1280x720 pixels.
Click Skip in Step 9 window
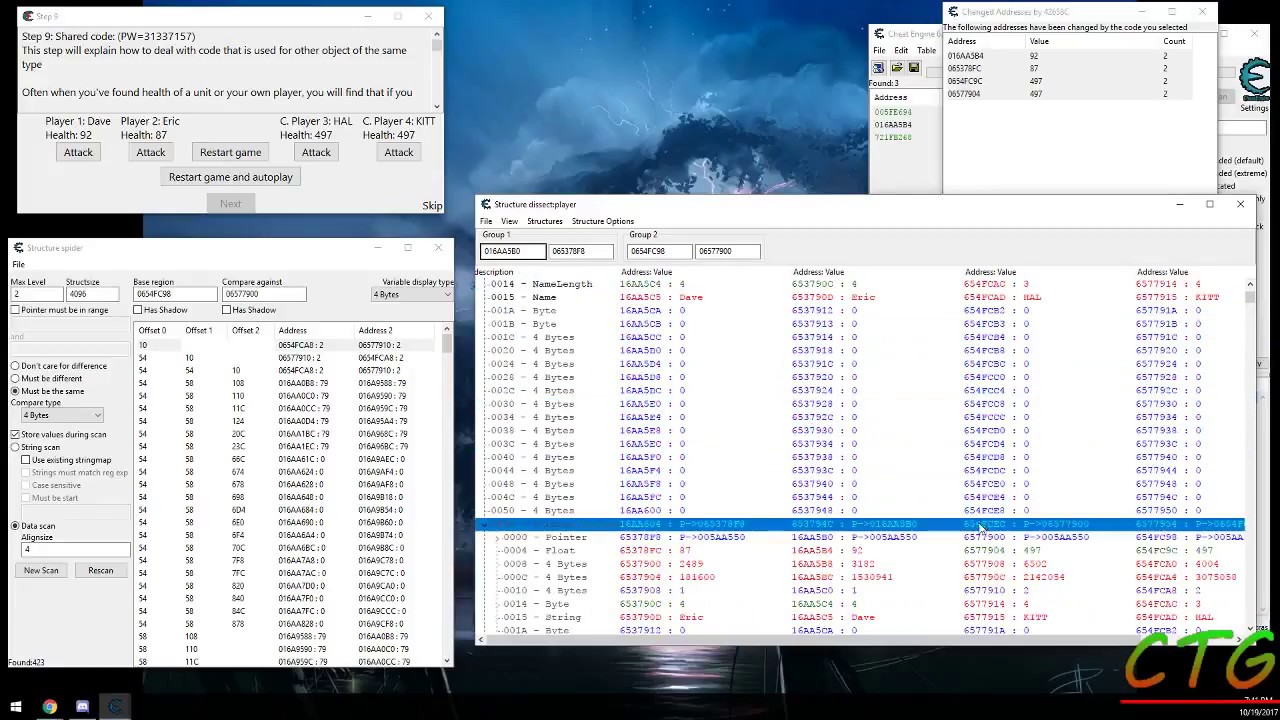point(432,206)
